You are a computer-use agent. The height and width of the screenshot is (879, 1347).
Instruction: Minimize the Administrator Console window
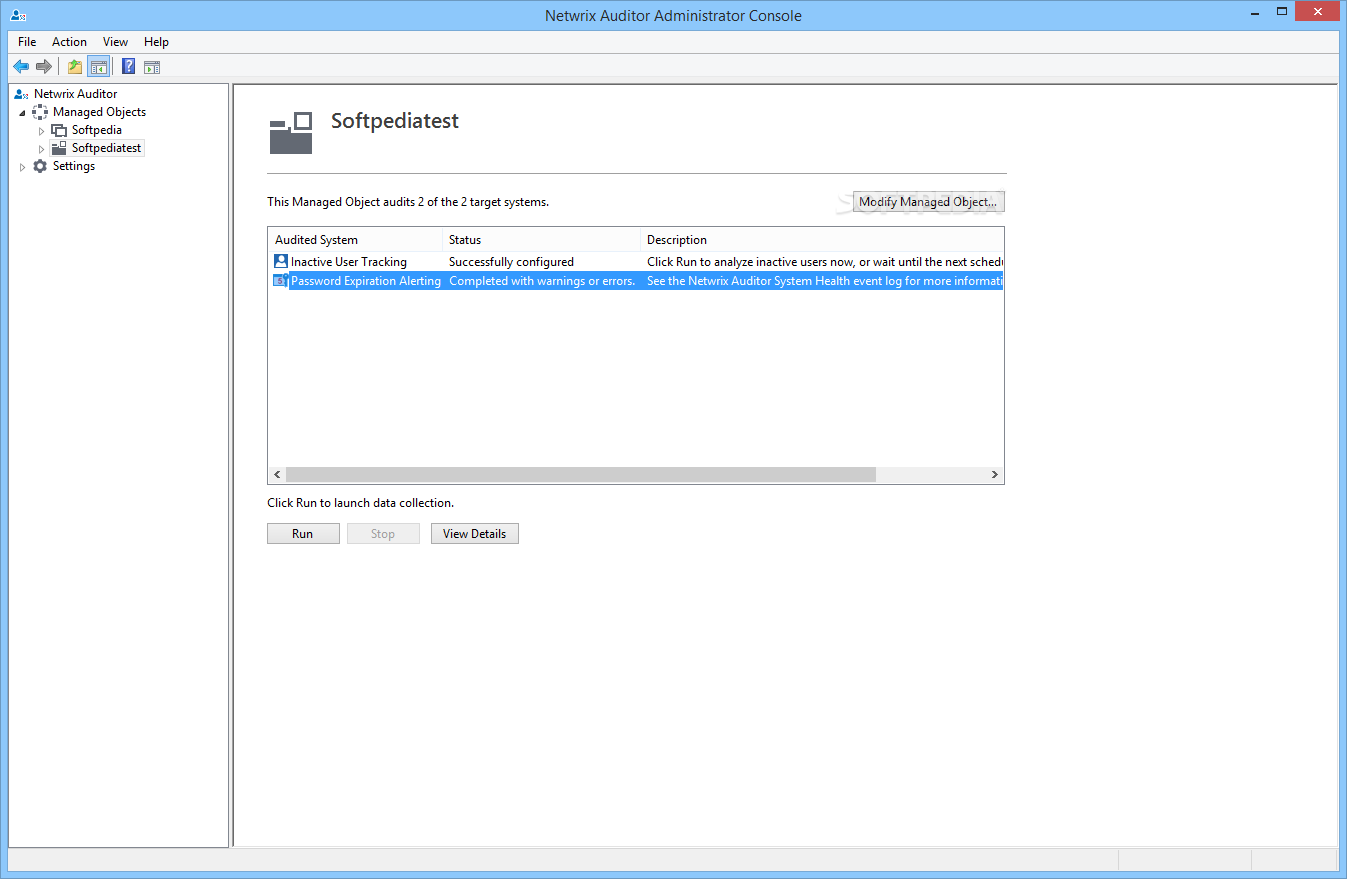(x=1254, y=12)
